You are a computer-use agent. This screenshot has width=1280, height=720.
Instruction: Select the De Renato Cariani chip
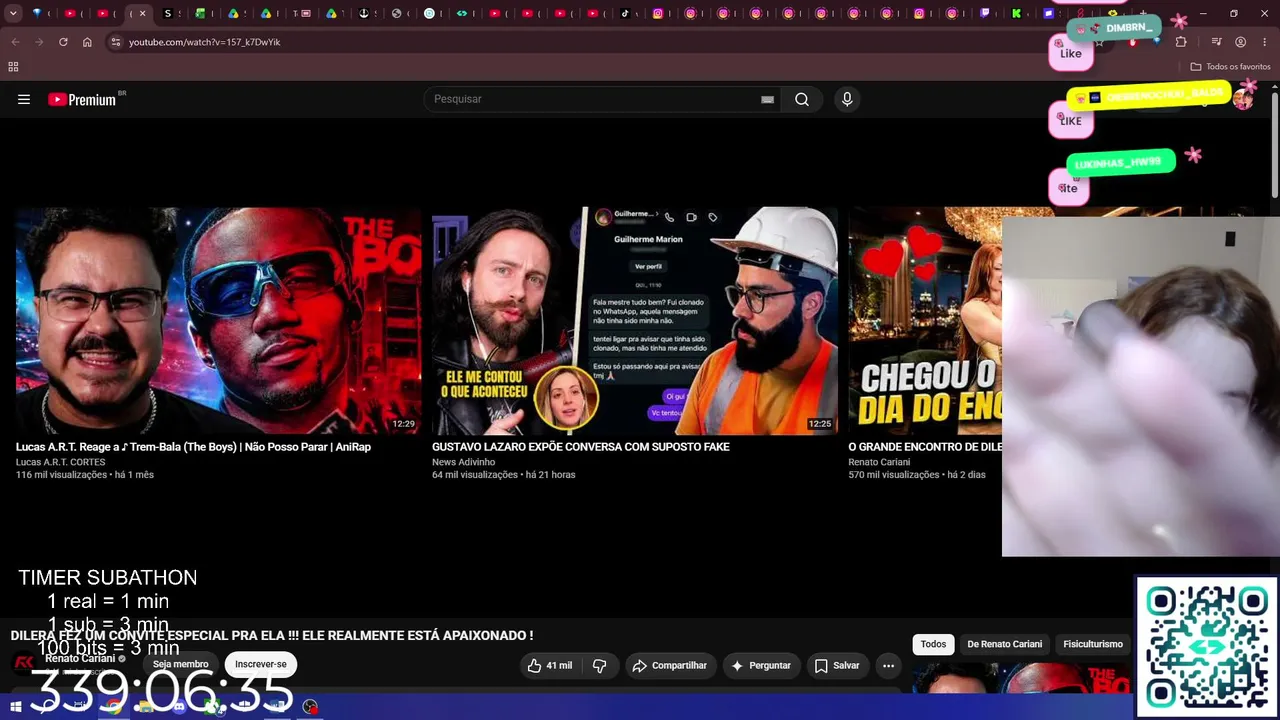pyautogui.click(x=1004, y=644)
